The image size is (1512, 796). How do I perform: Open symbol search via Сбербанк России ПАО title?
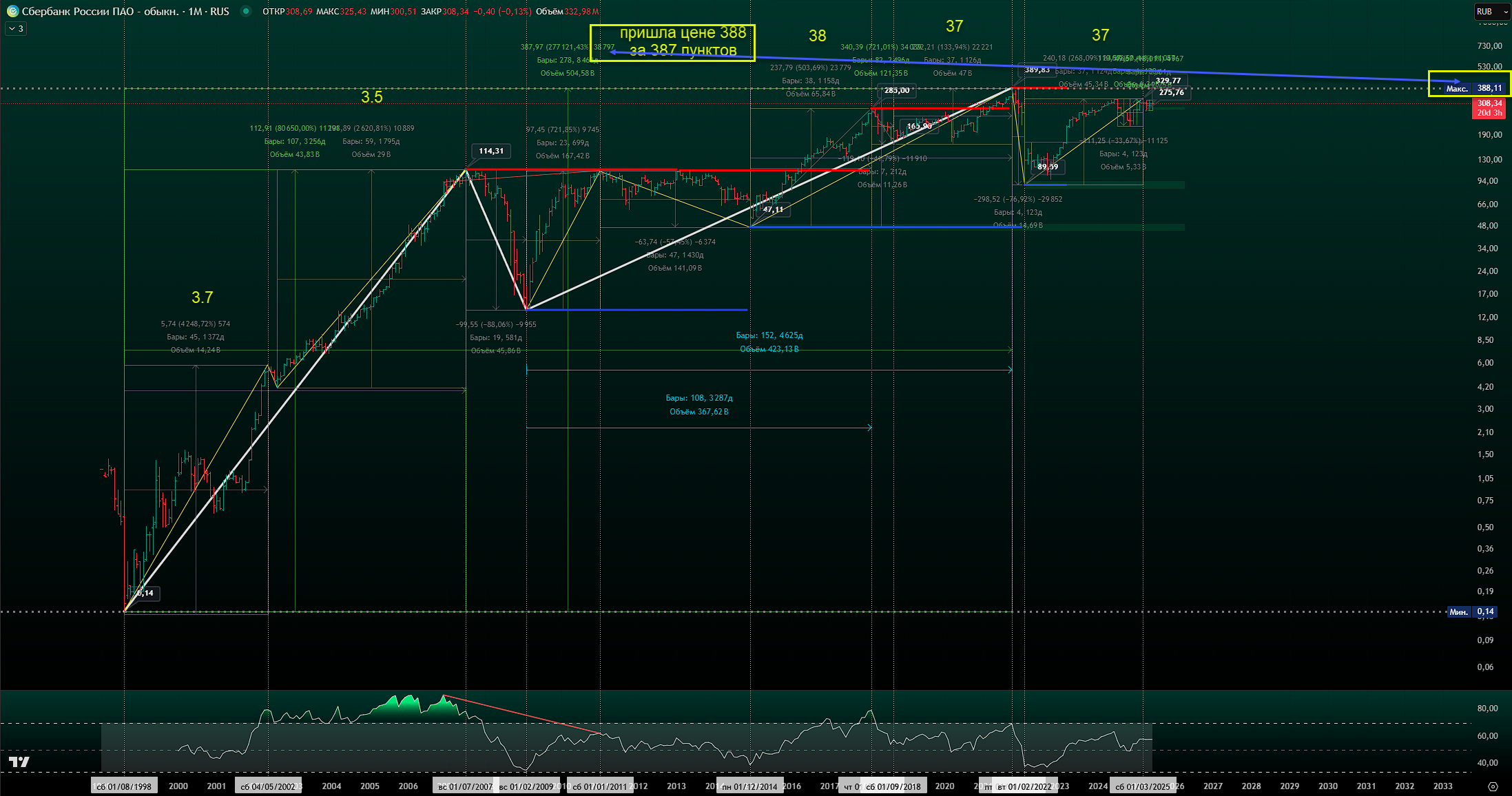pos(125,12)
